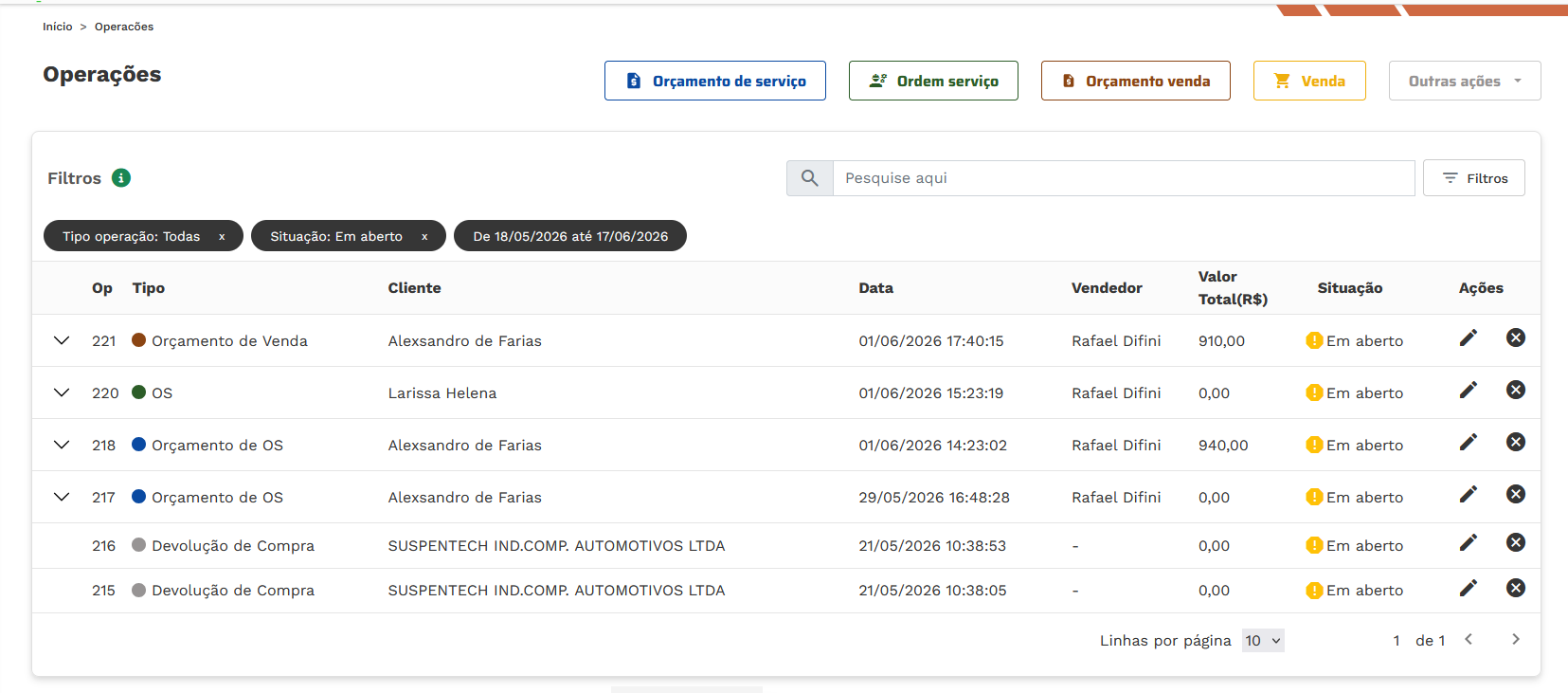Click the Cliente column header
1568x693 pixels.
click(414, 288)
